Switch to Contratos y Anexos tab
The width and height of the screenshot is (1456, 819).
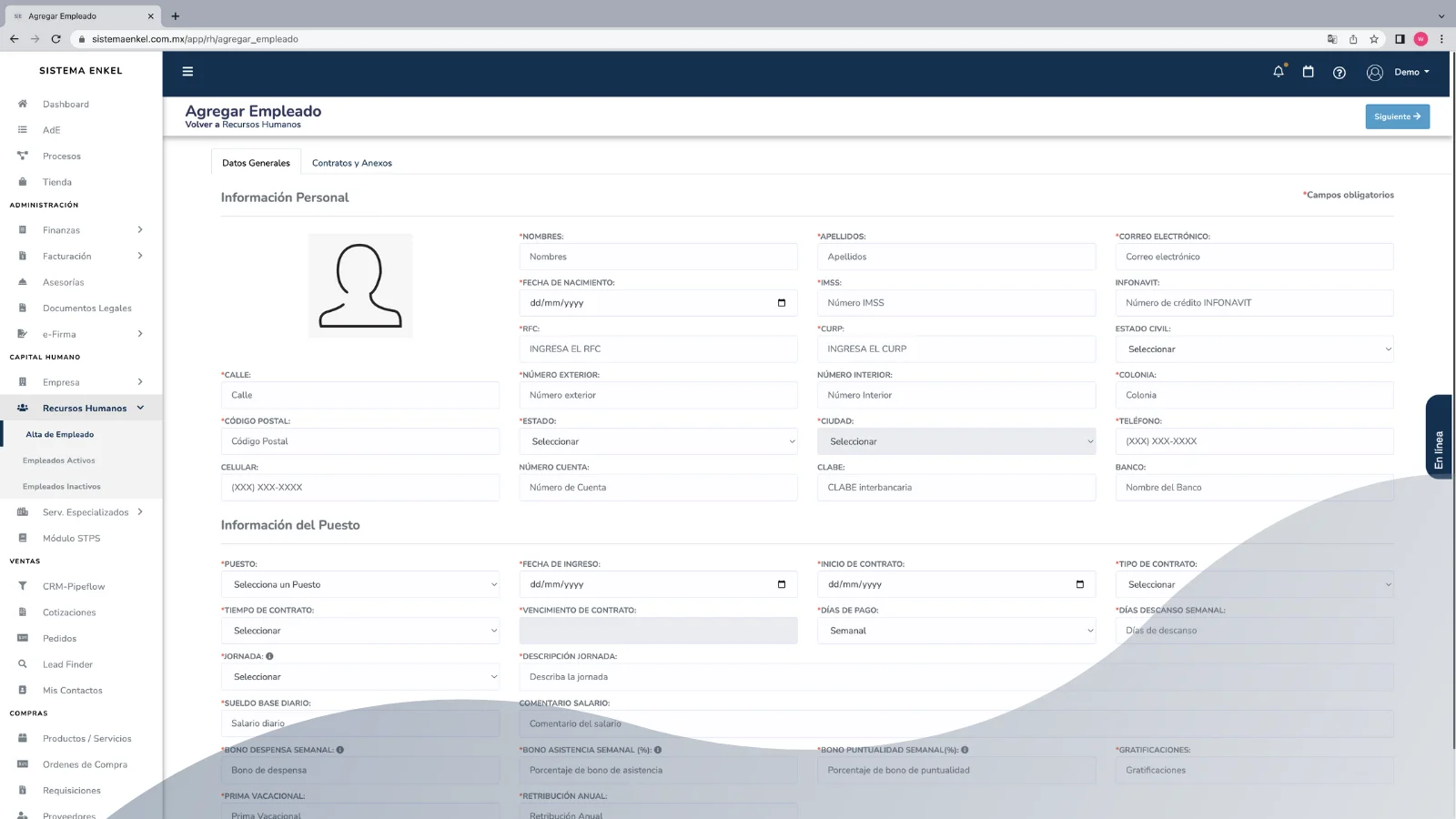[x=351, y=163]
